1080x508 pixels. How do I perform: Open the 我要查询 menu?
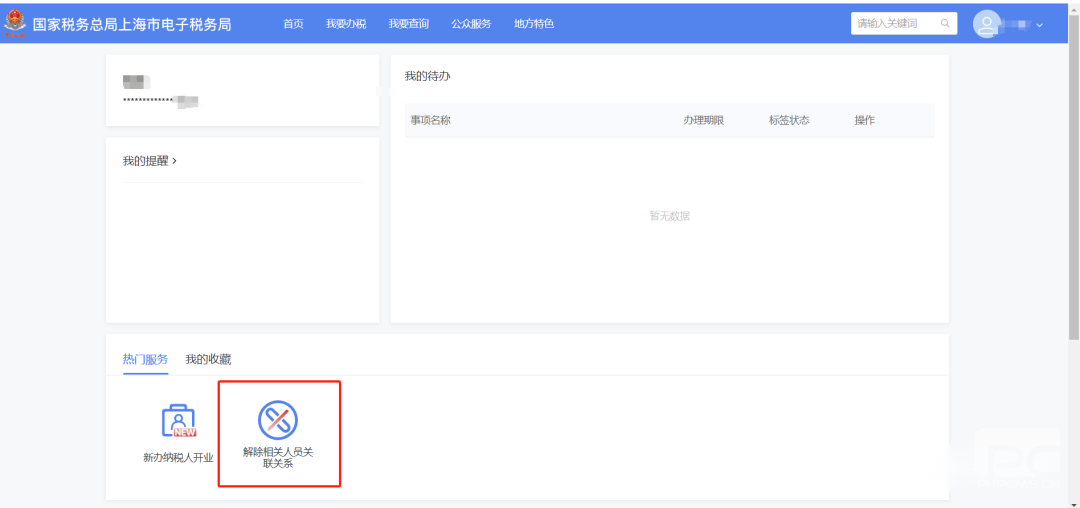409,24
